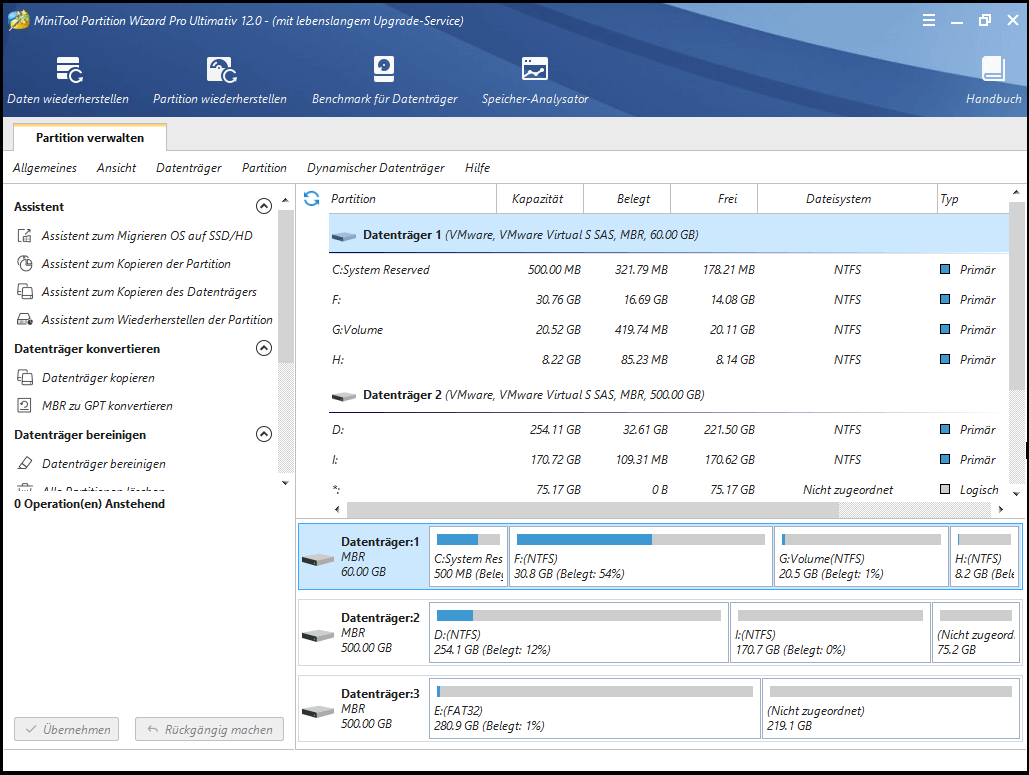Click Primär color box of F: row

tap(945, 299)
